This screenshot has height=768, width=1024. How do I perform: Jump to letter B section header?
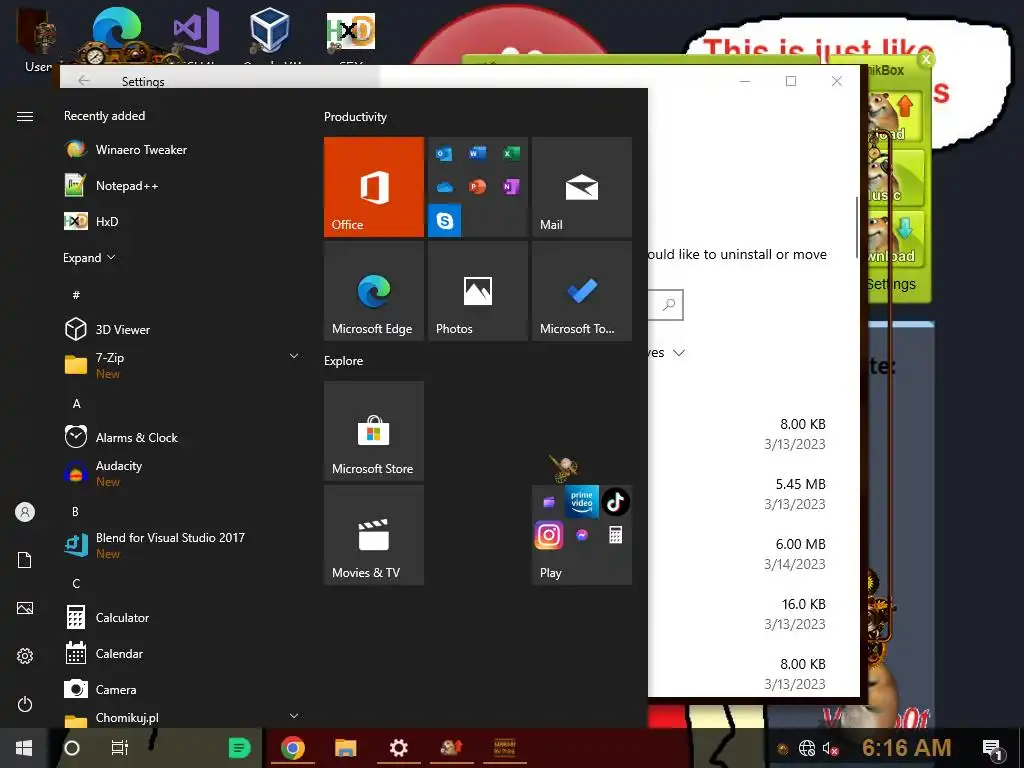pos(76,511)
